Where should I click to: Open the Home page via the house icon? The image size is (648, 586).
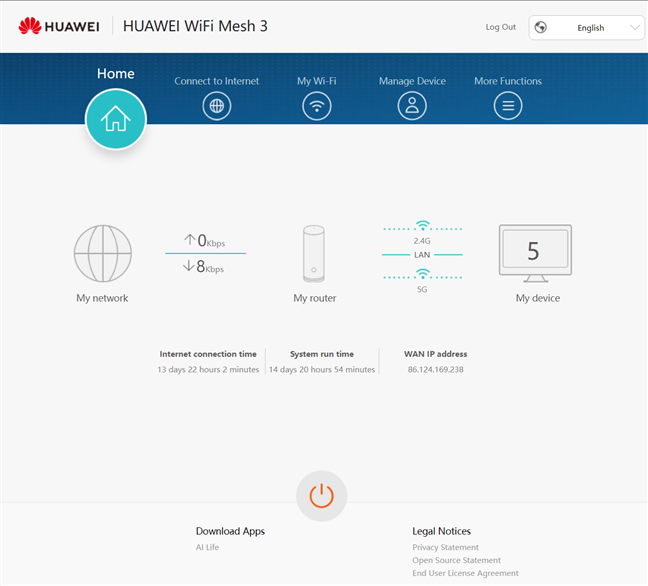[116, 119]
